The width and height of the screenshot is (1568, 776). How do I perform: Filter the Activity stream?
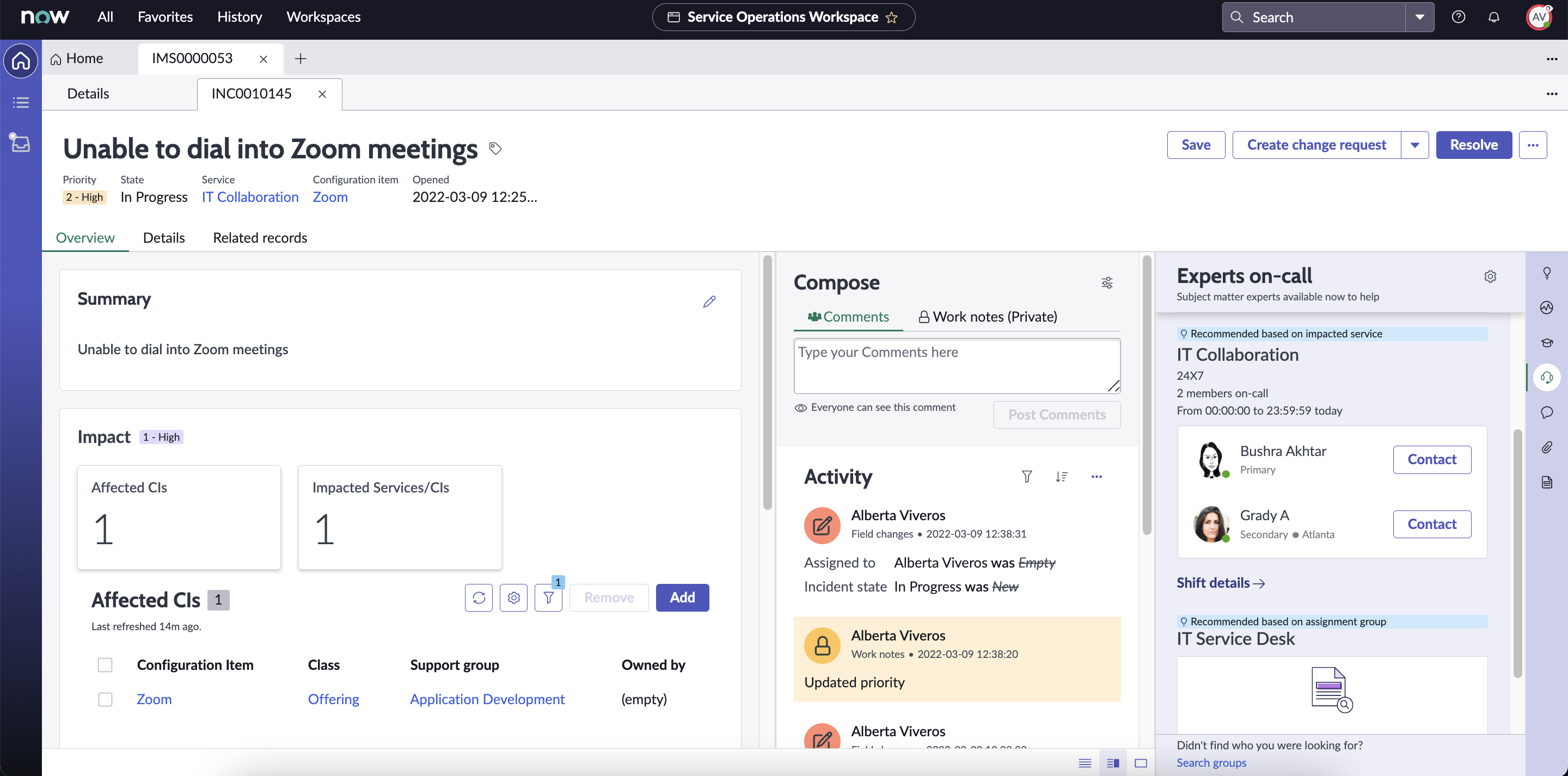coord(1027,477)
